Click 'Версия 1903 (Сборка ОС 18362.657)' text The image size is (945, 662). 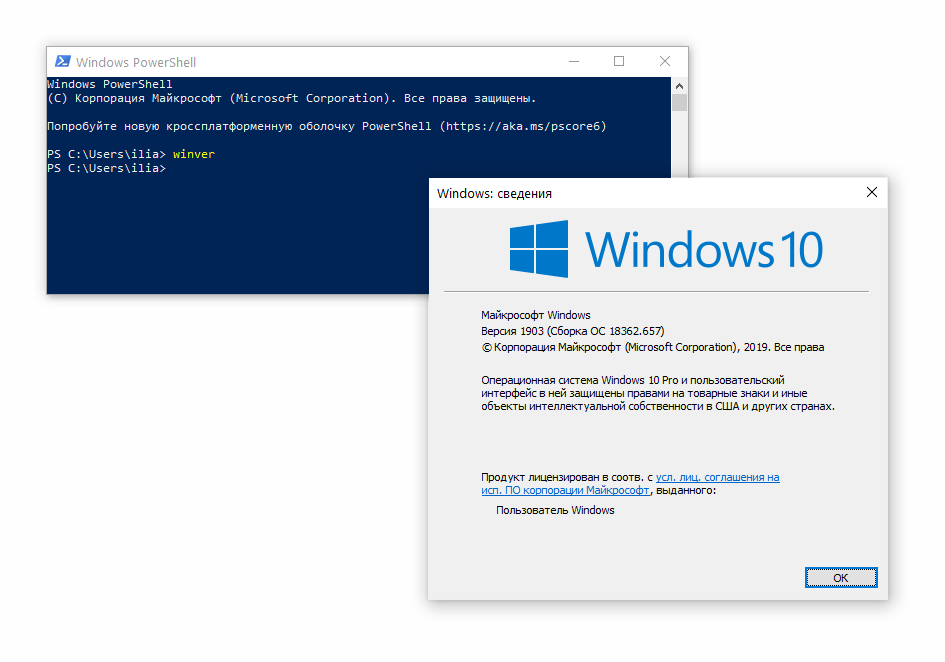[x=573, y=331]
